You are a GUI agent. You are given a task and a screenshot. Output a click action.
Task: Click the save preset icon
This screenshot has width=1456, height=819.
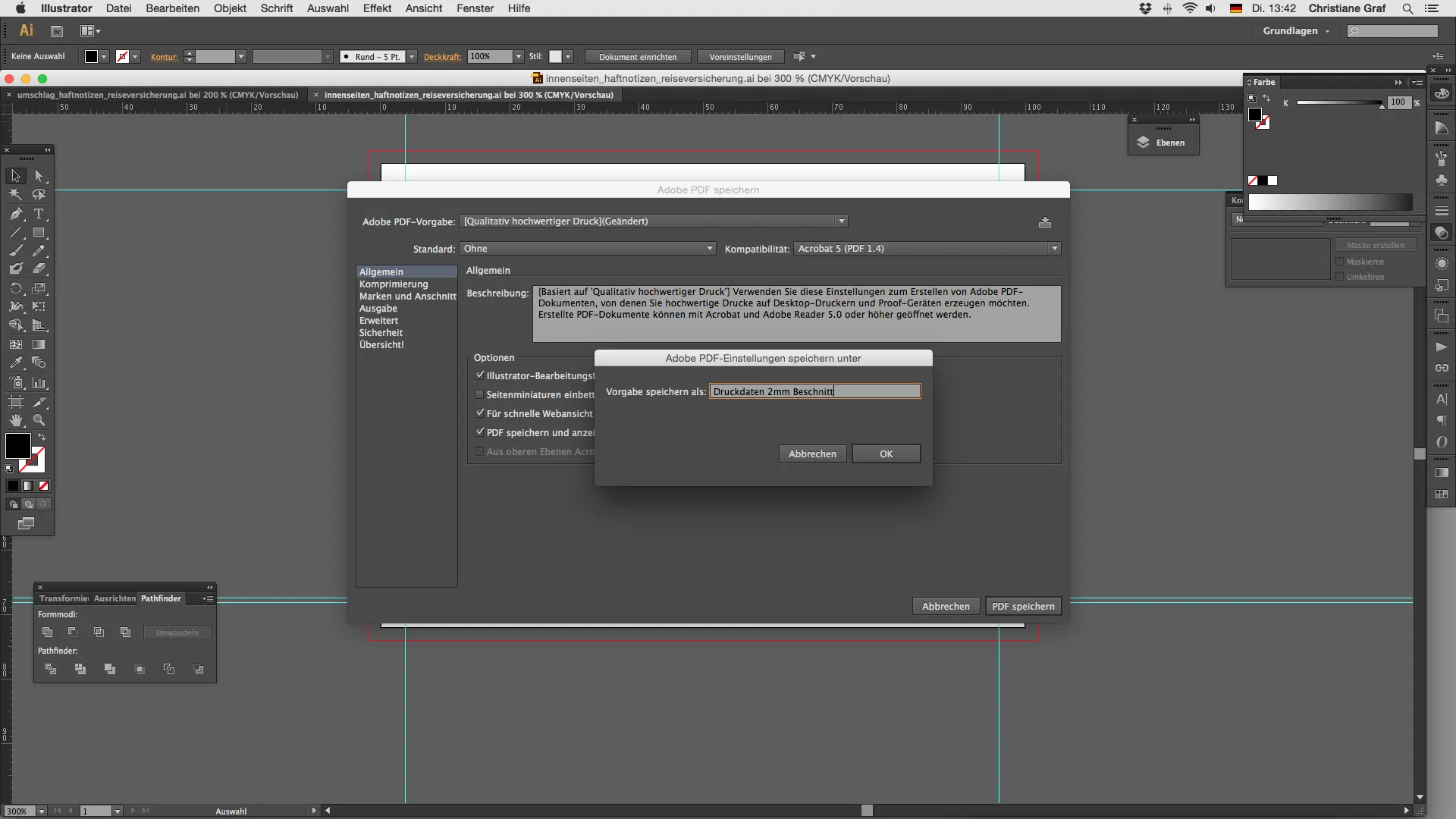point(1045,222)
